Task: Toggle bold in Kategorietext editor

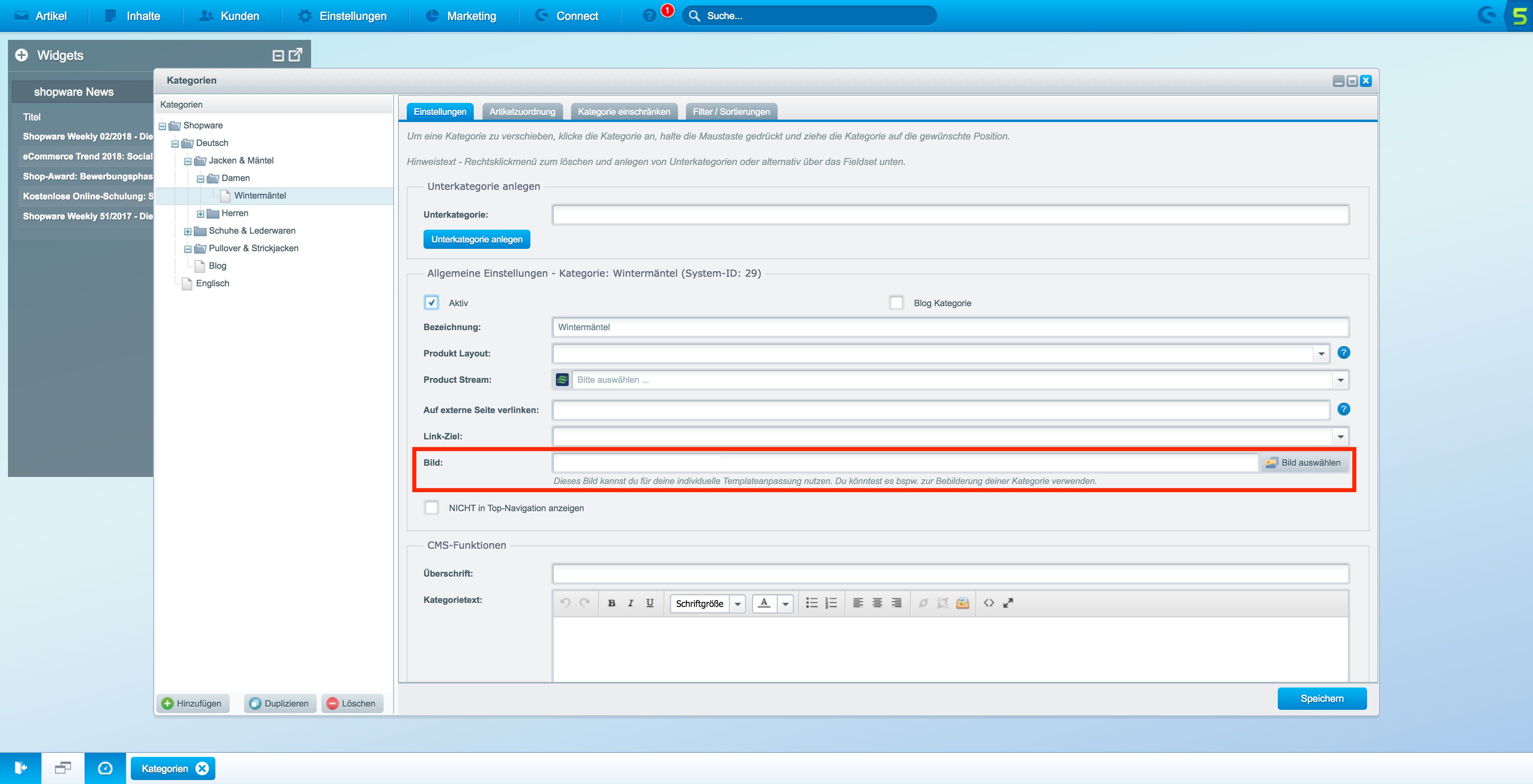Action: click(x=611, y=603)
